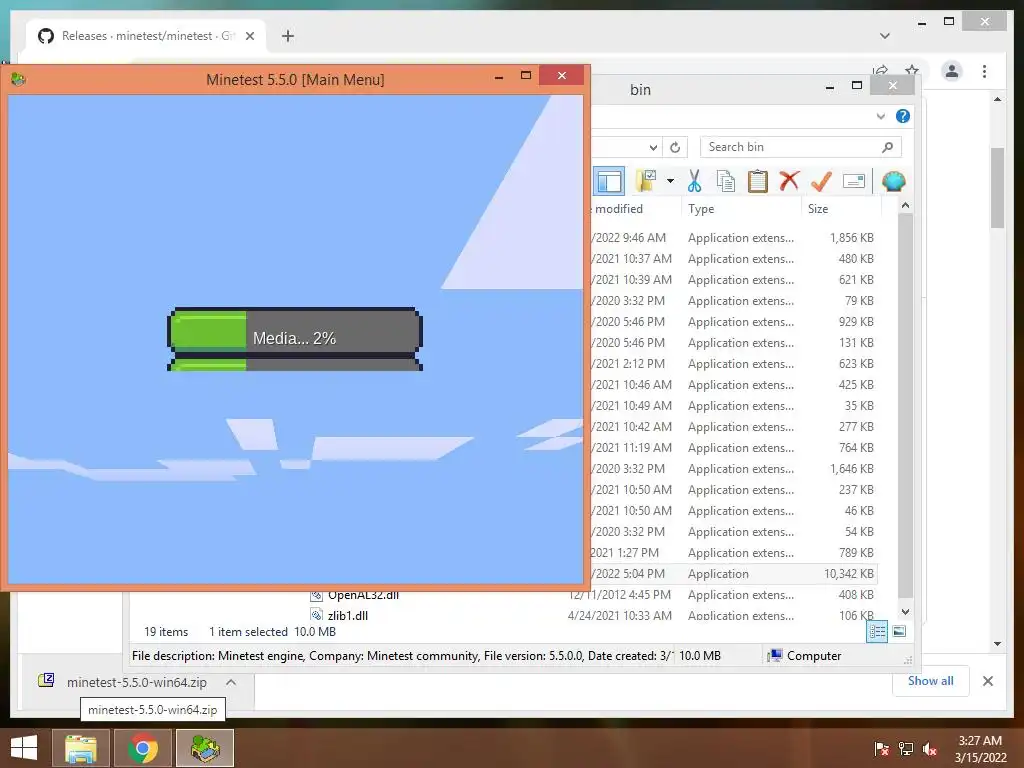
Task: Click the Computer zone label in status bar
Action: pos(814,656)
